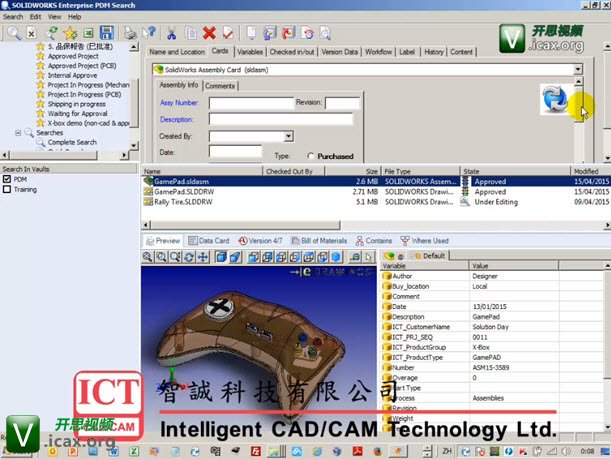Switch to the Variables tab

250,52
